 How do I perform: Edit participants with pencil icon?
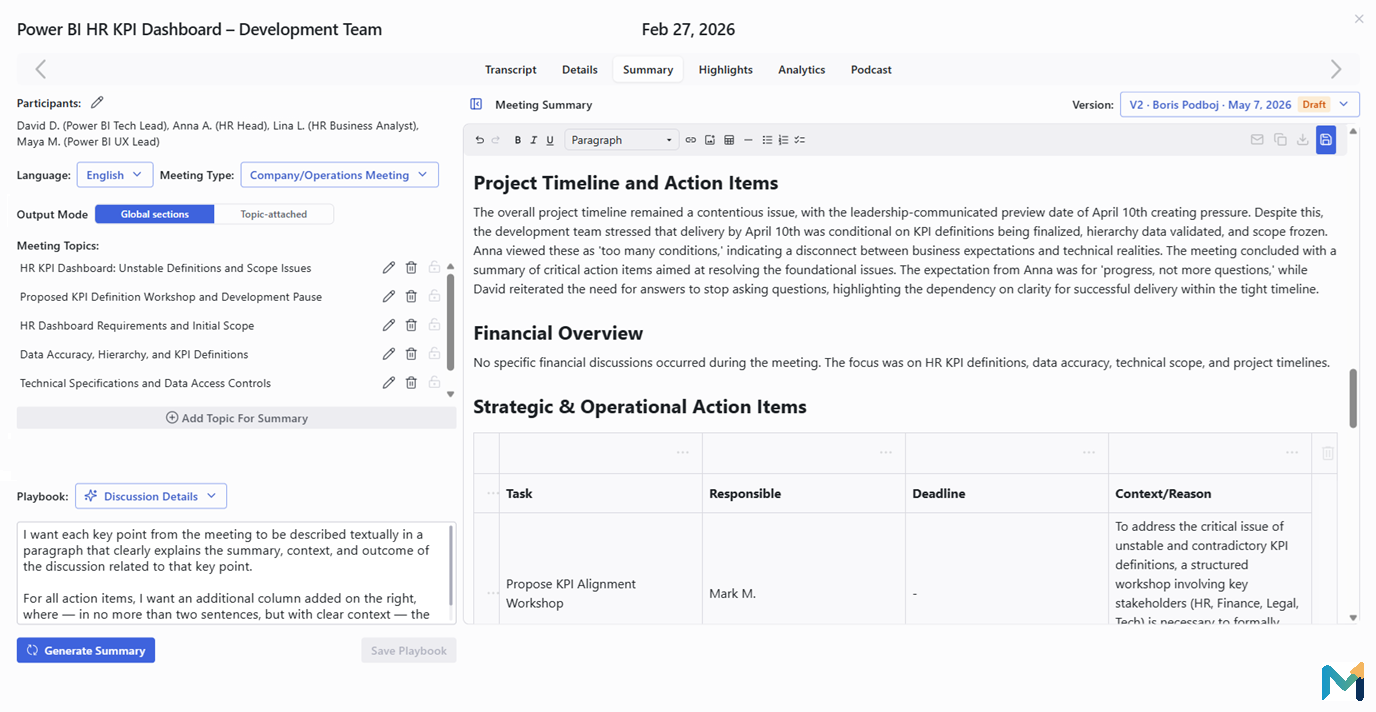pyautogui.click(x=97, y=102)
